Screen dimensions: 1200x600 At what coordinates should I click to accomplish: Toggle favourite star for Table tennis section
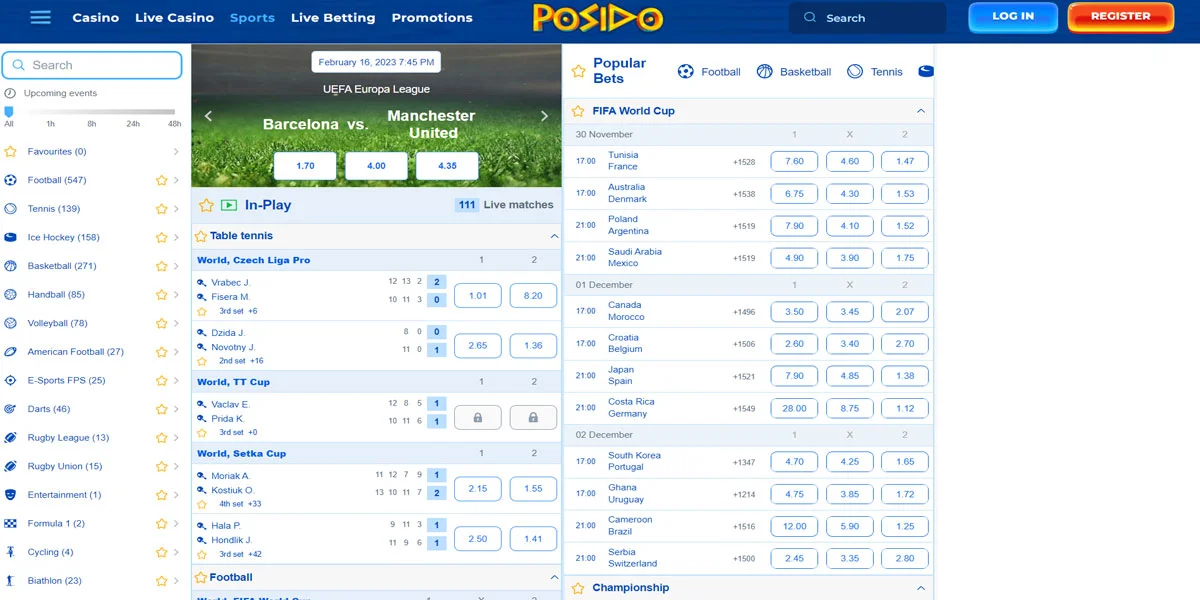[x=201, y=236]
